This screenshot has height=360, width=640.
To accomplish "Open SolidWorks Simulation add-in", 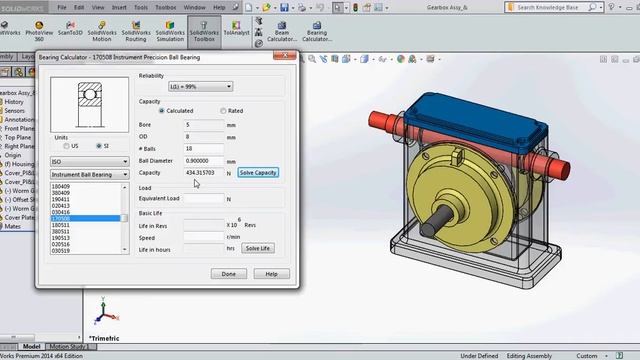I will (170, 31).
